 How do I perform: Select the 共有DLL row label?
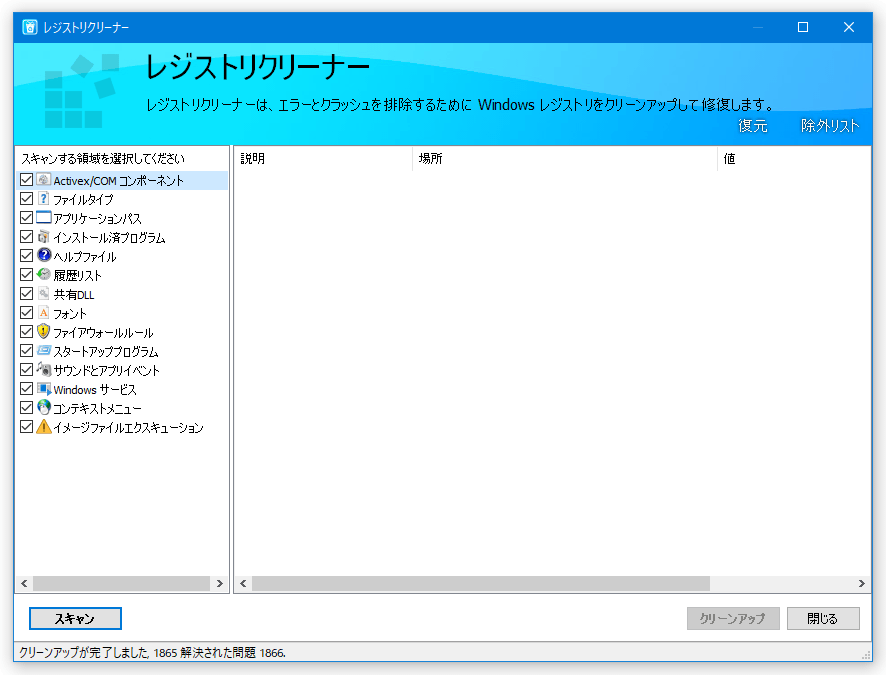tap(74, 295)
